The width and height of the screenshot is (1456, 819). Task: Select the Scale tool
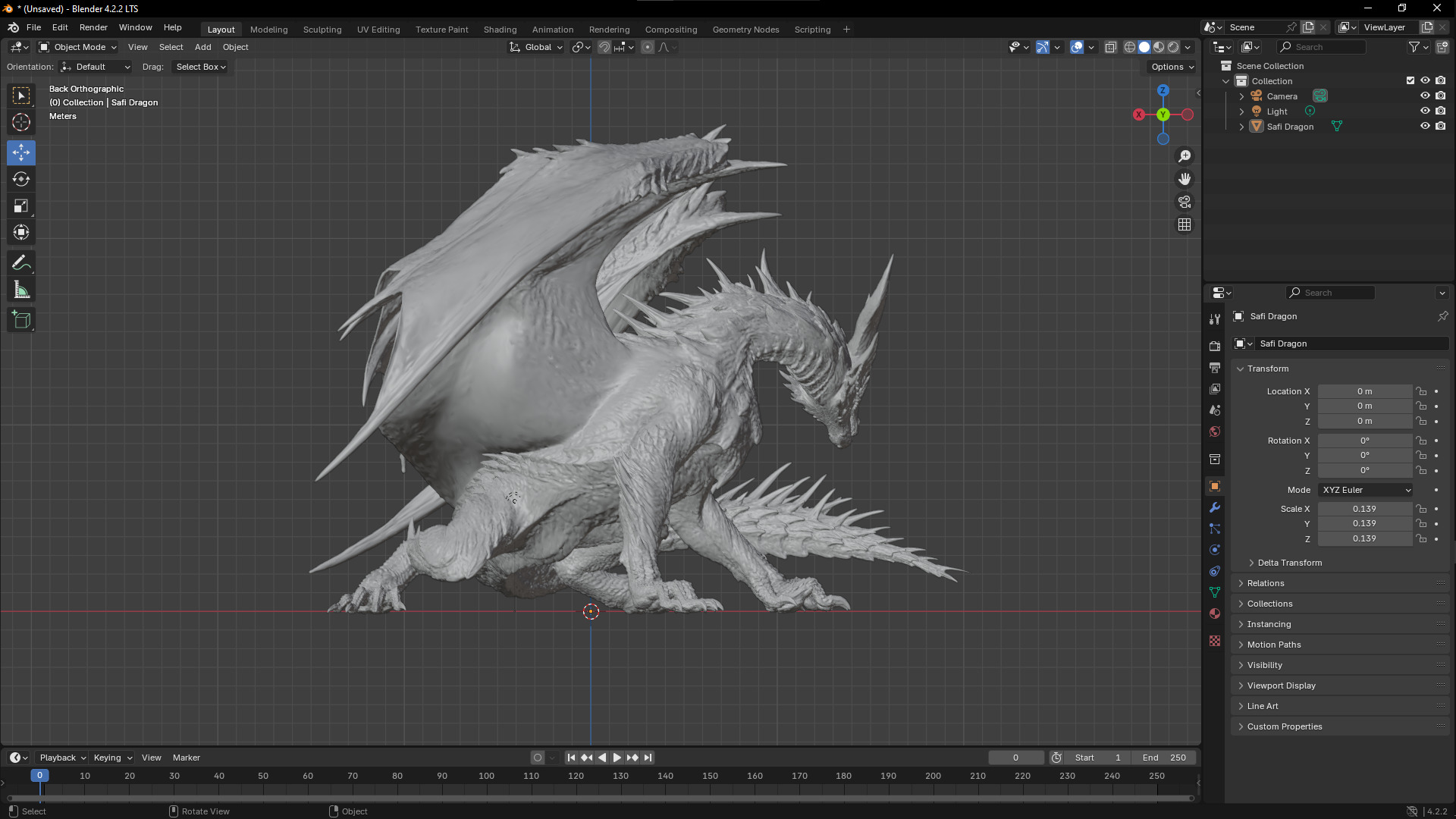tap(21, 206)
